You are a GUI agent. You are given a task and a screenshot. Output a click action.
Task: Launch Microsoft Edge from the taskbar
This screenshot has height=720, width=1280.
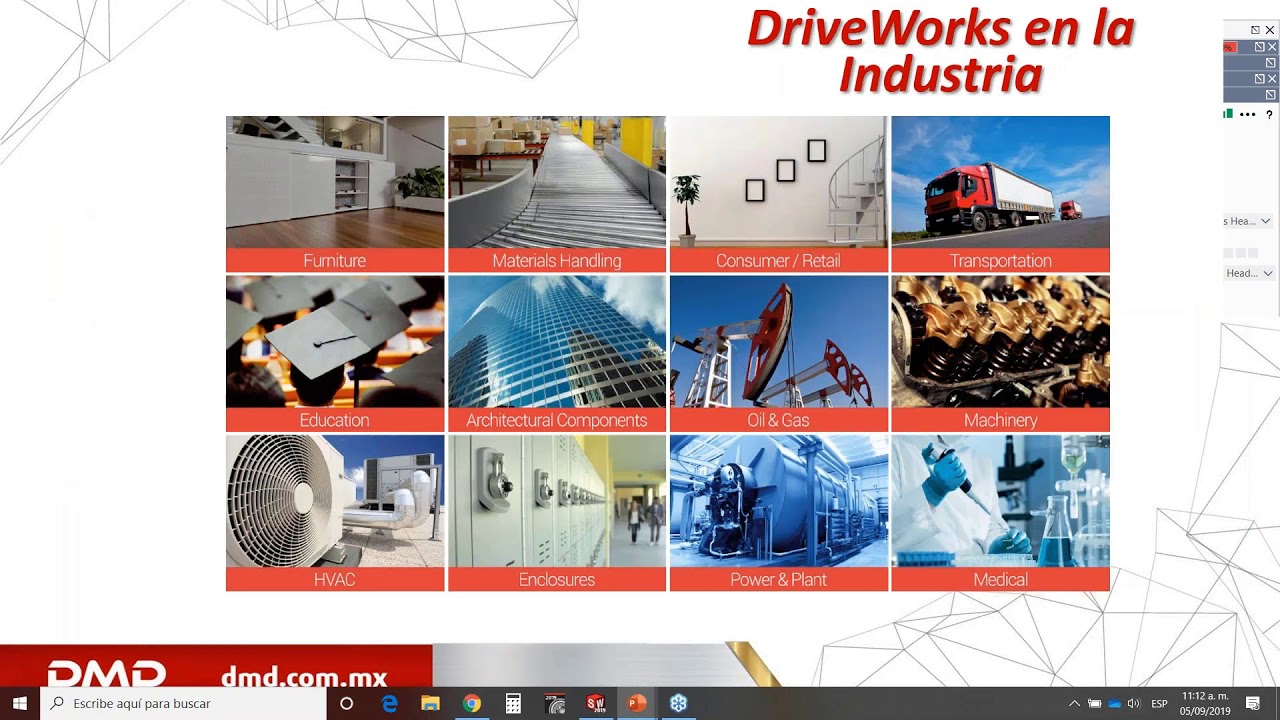click(390, 703)
